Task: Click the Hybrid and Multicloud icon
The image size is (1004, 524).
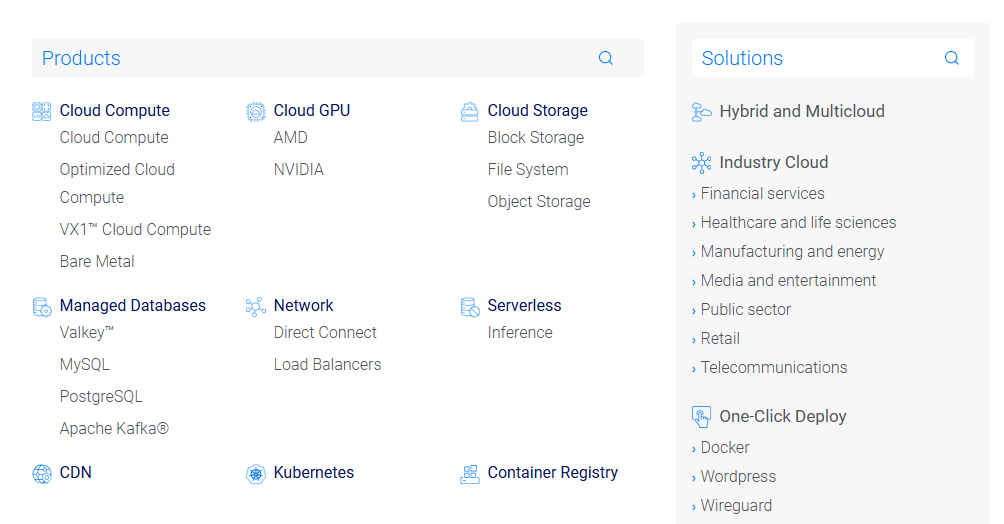Action: 701,112
